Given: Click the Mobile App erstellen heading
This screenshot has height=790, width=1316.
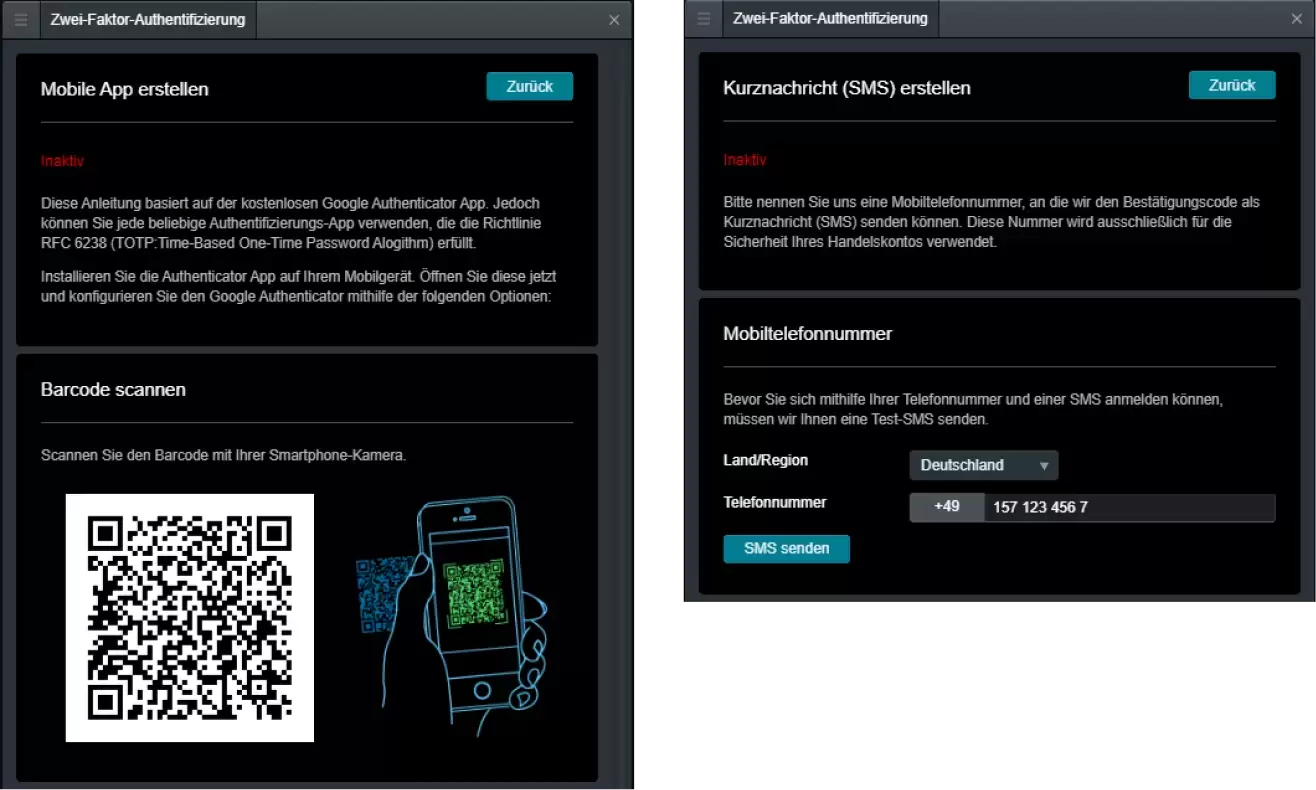Looking at the screenshot, I should pos(124,89).
